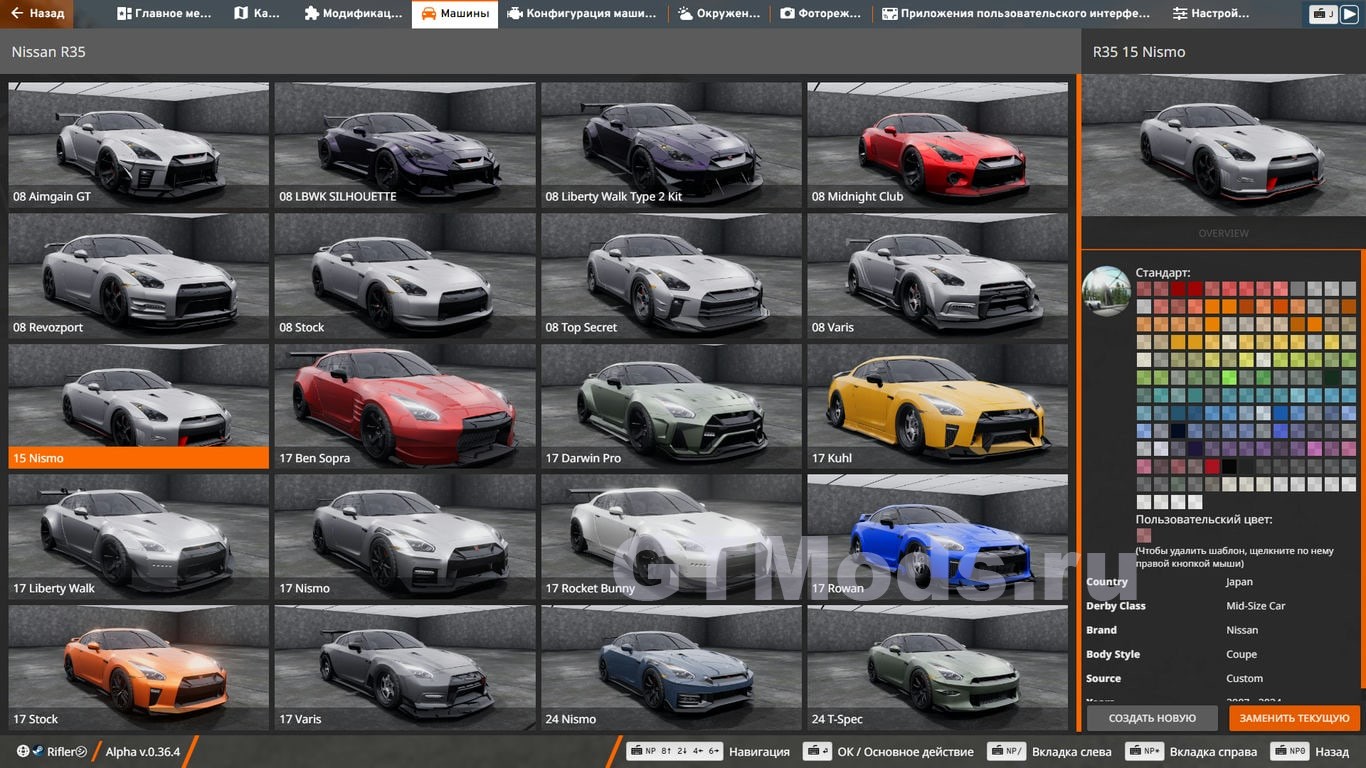The height and width of the screenshot is (768, 1366).
Task: Click the Навигация key hint
Action: pos(708,751)
